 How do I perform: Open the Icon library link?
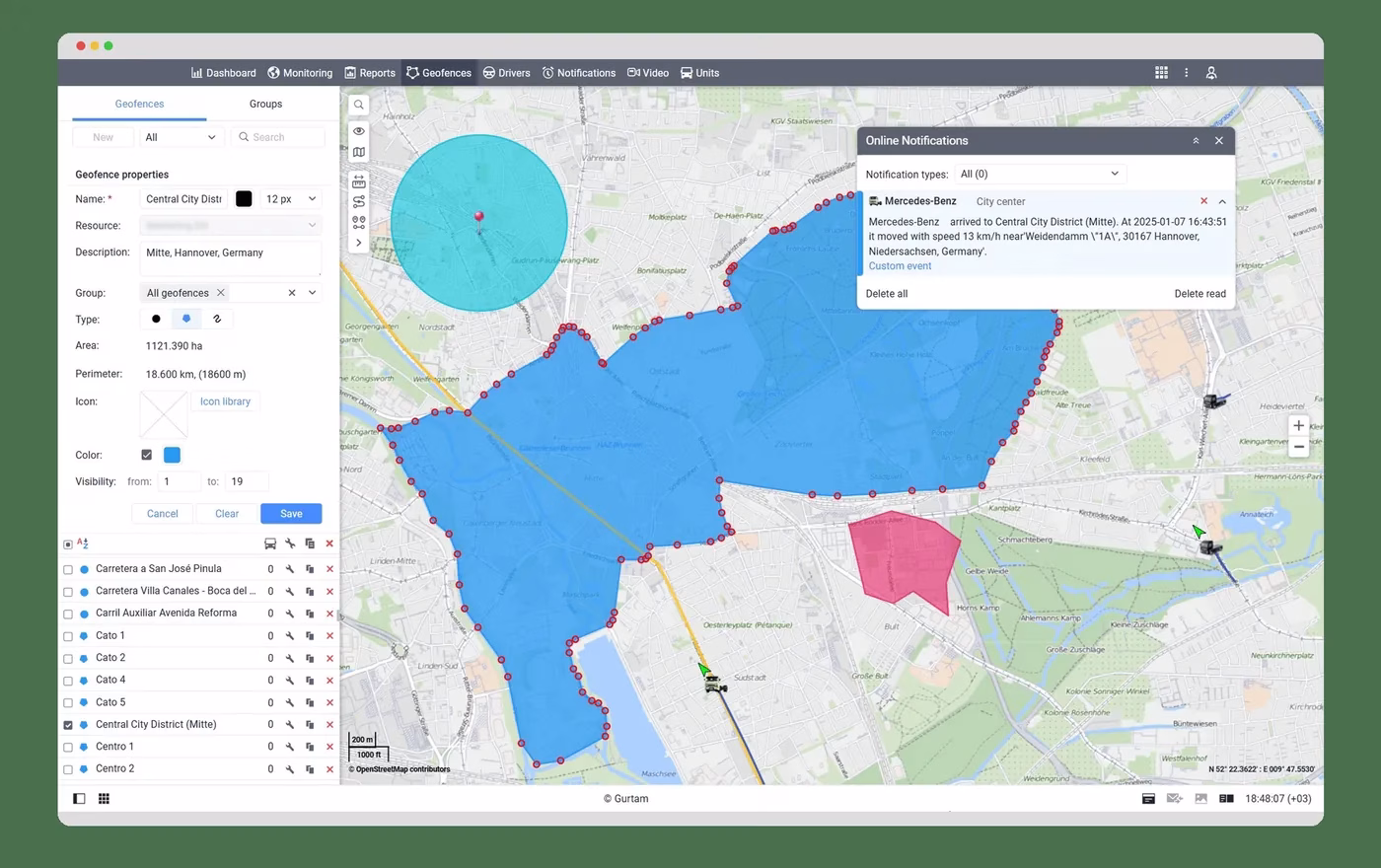pyautogui.click(x=225, y=401)
